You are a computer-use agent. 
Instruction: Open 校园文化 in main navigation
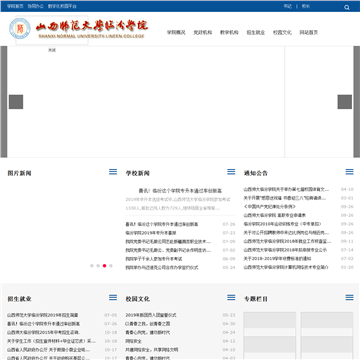(282, 33)
